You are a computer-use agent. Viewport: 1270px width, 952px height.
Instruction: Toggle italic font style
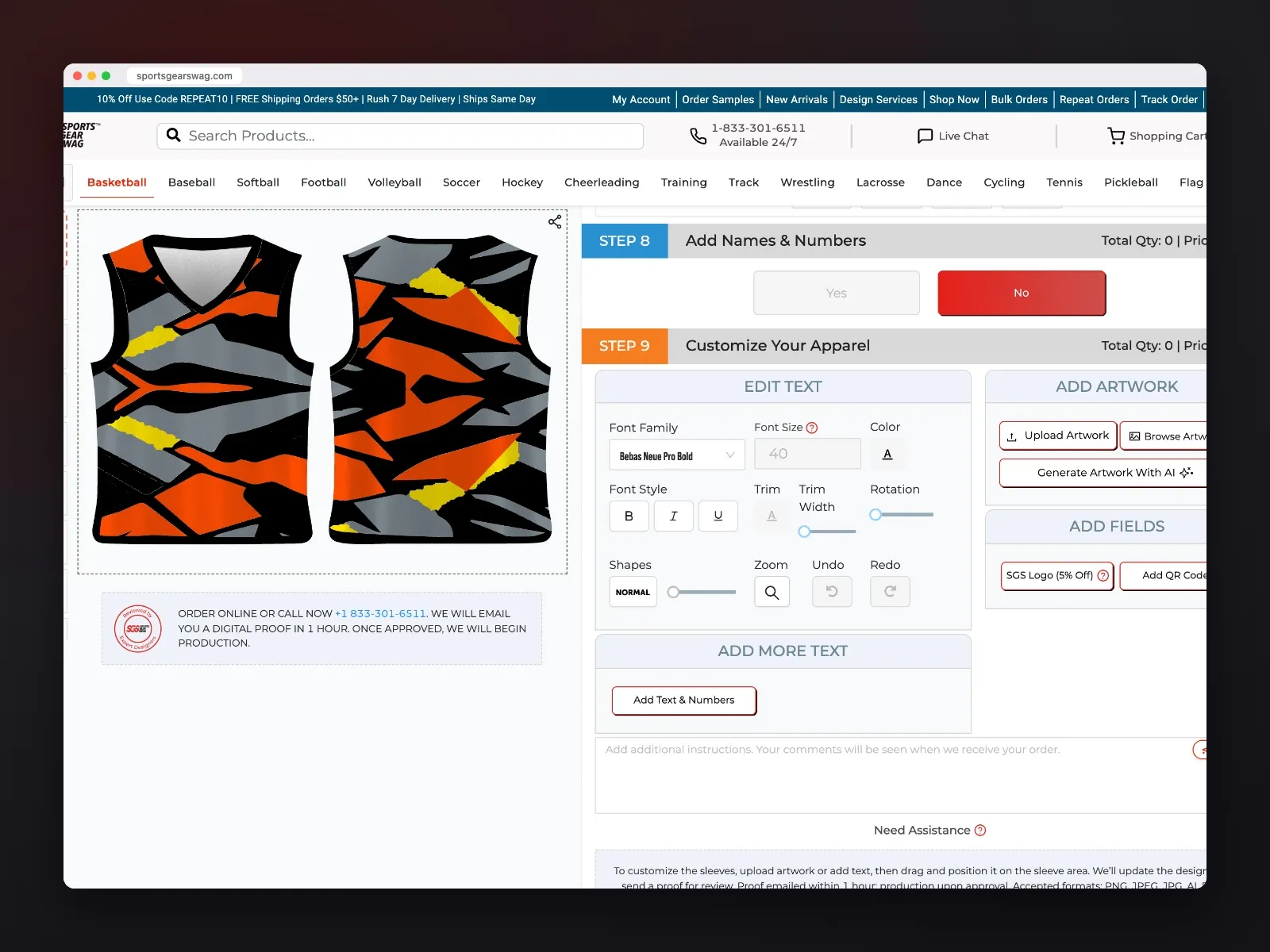tap(673, 516)
